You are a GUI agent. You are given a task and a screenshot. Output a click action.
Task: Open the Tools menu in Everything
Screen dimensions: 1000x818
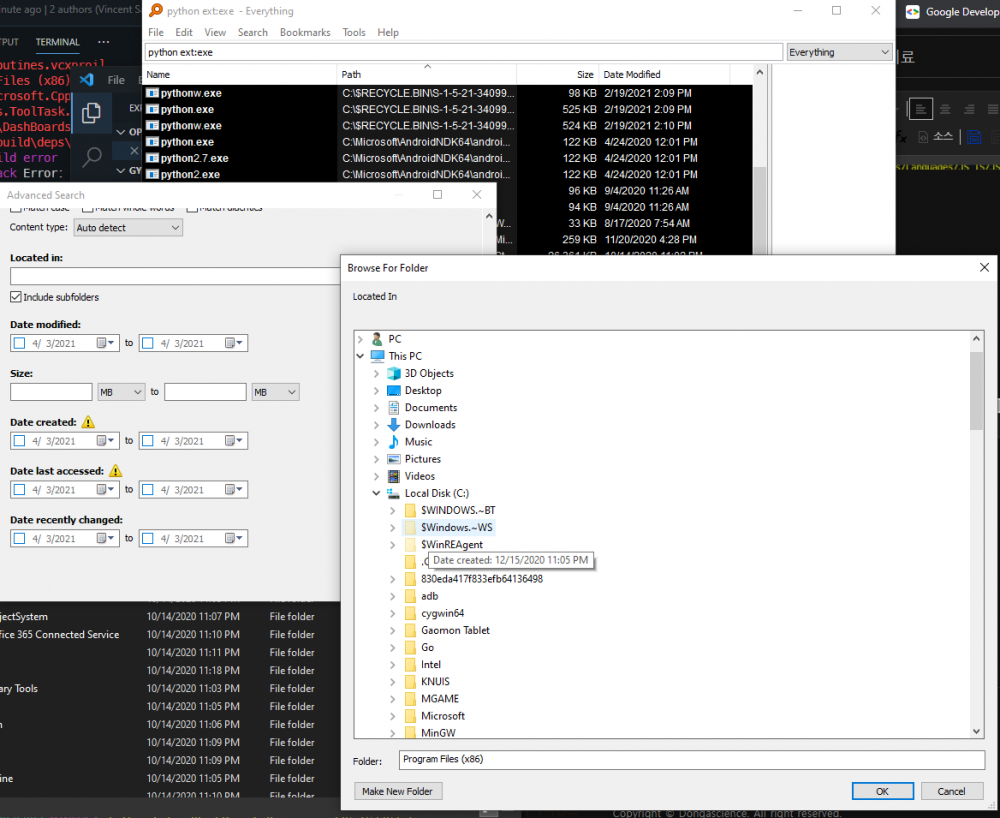click(x=354, y=33)
